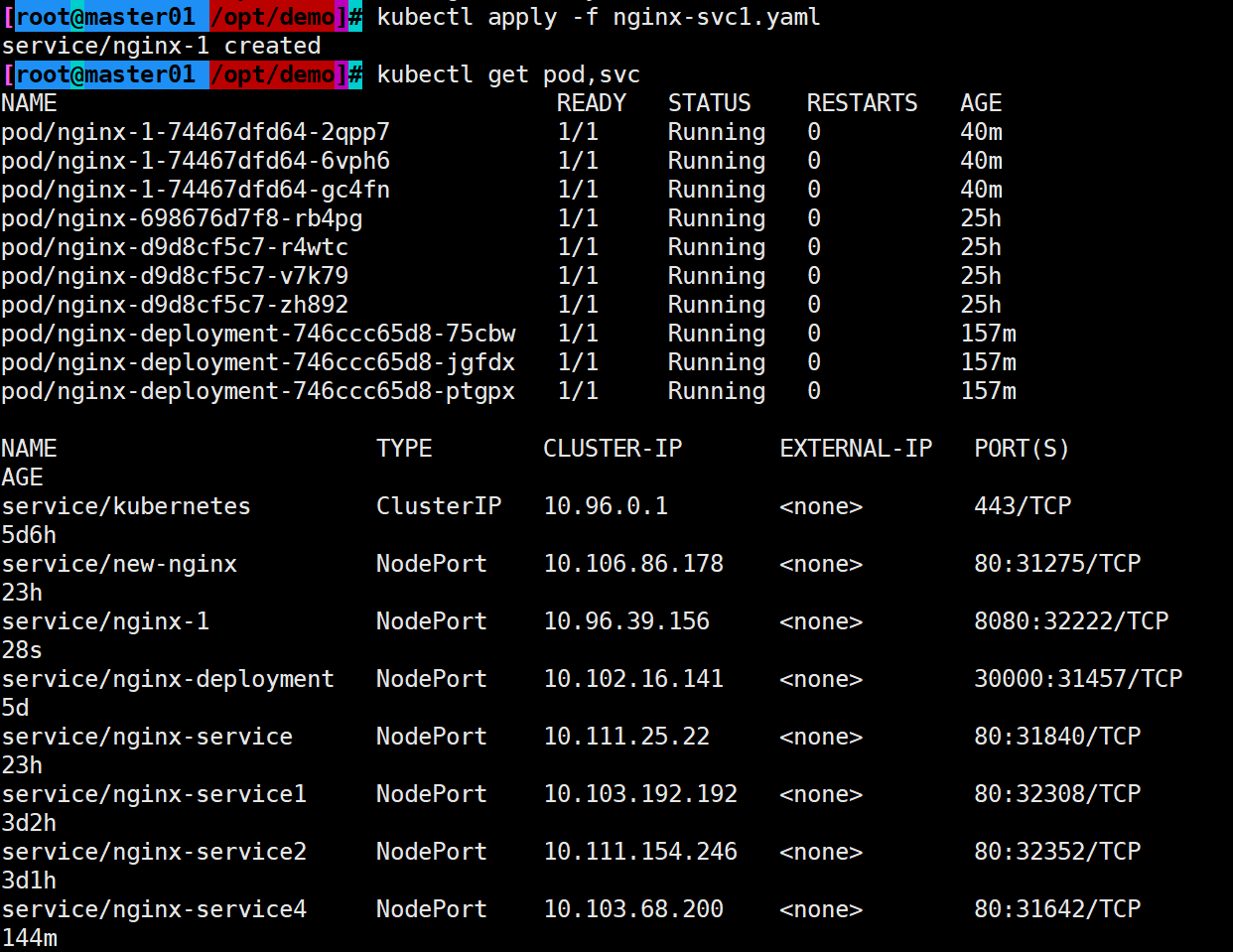
Task: Click cluster IP '10.106.86.178'
Action: click(x=633, y=564)
